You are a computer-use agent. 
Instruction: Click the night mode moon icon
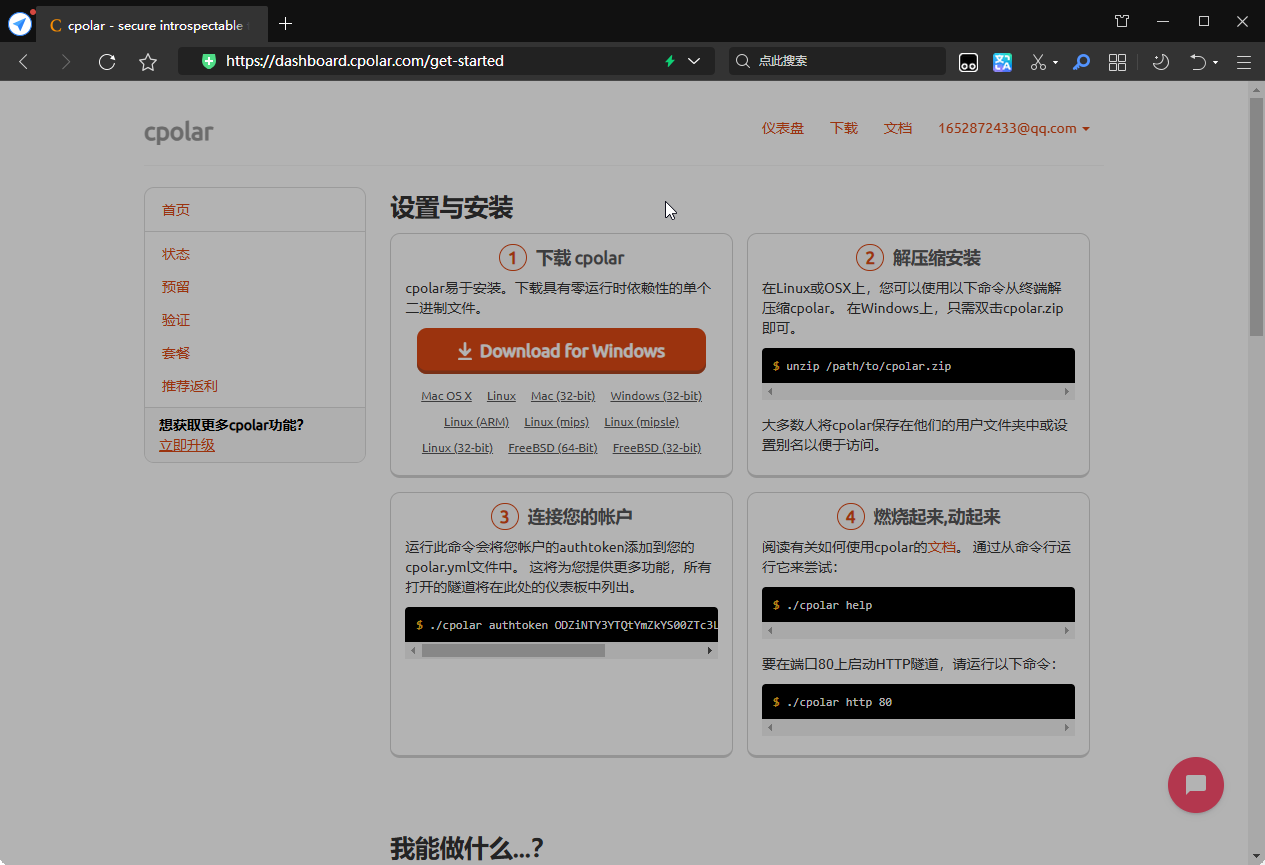tap(1161, 62)
